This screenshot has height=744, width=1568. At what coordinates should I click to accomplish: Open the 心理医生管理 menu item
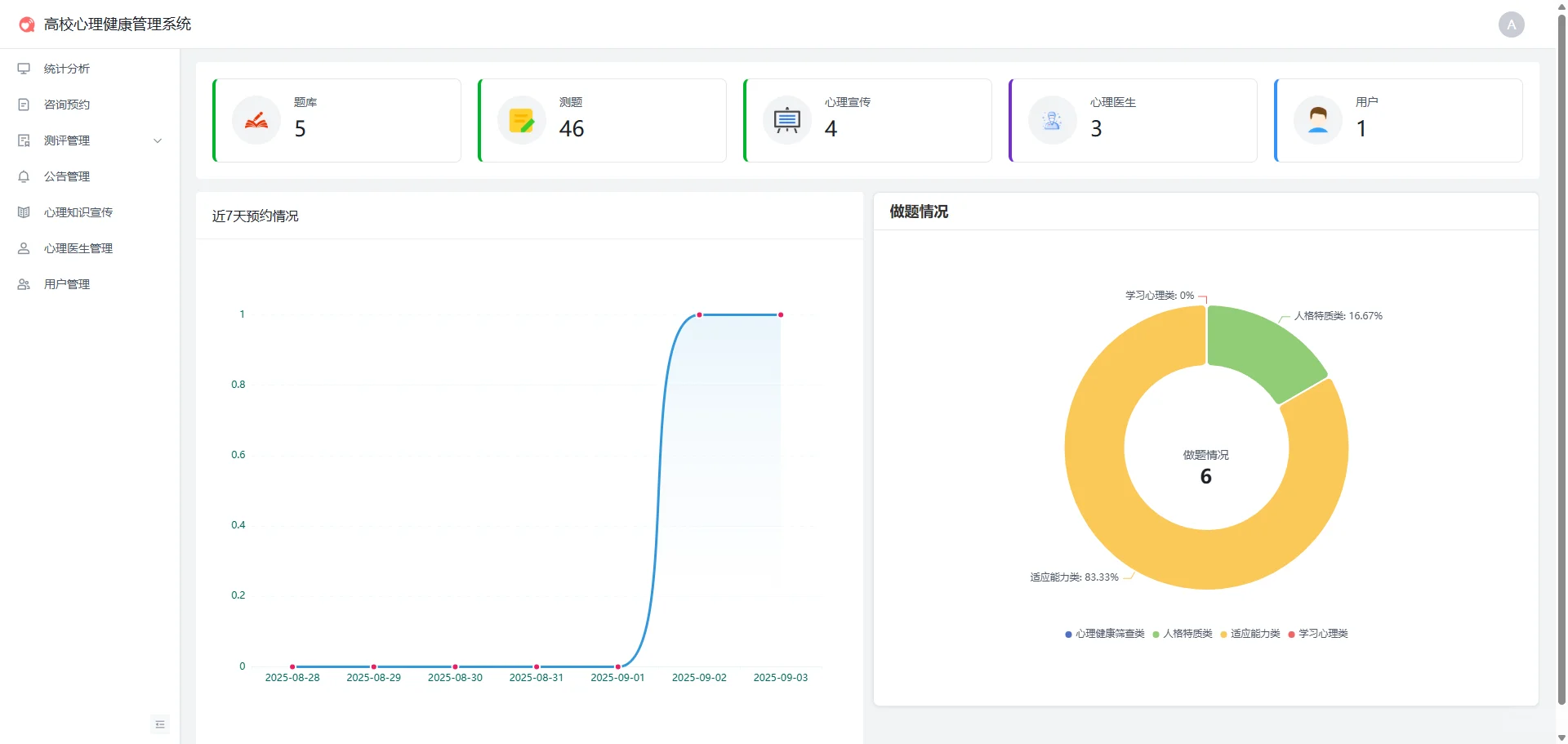[79, 248]
